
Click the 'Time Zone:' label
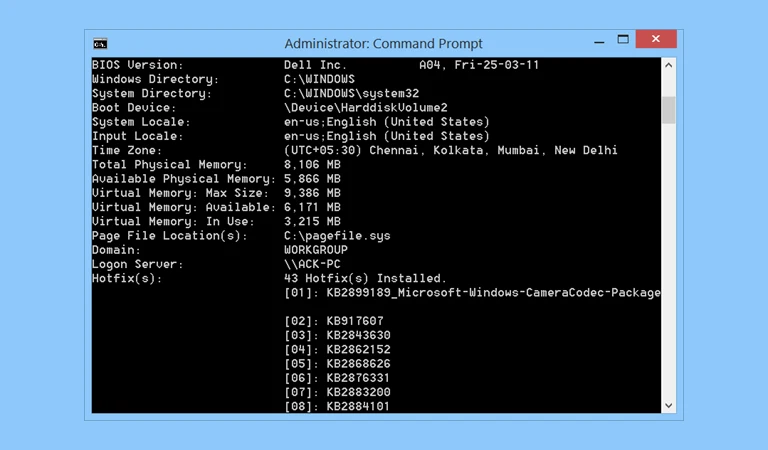coord(127,150)
